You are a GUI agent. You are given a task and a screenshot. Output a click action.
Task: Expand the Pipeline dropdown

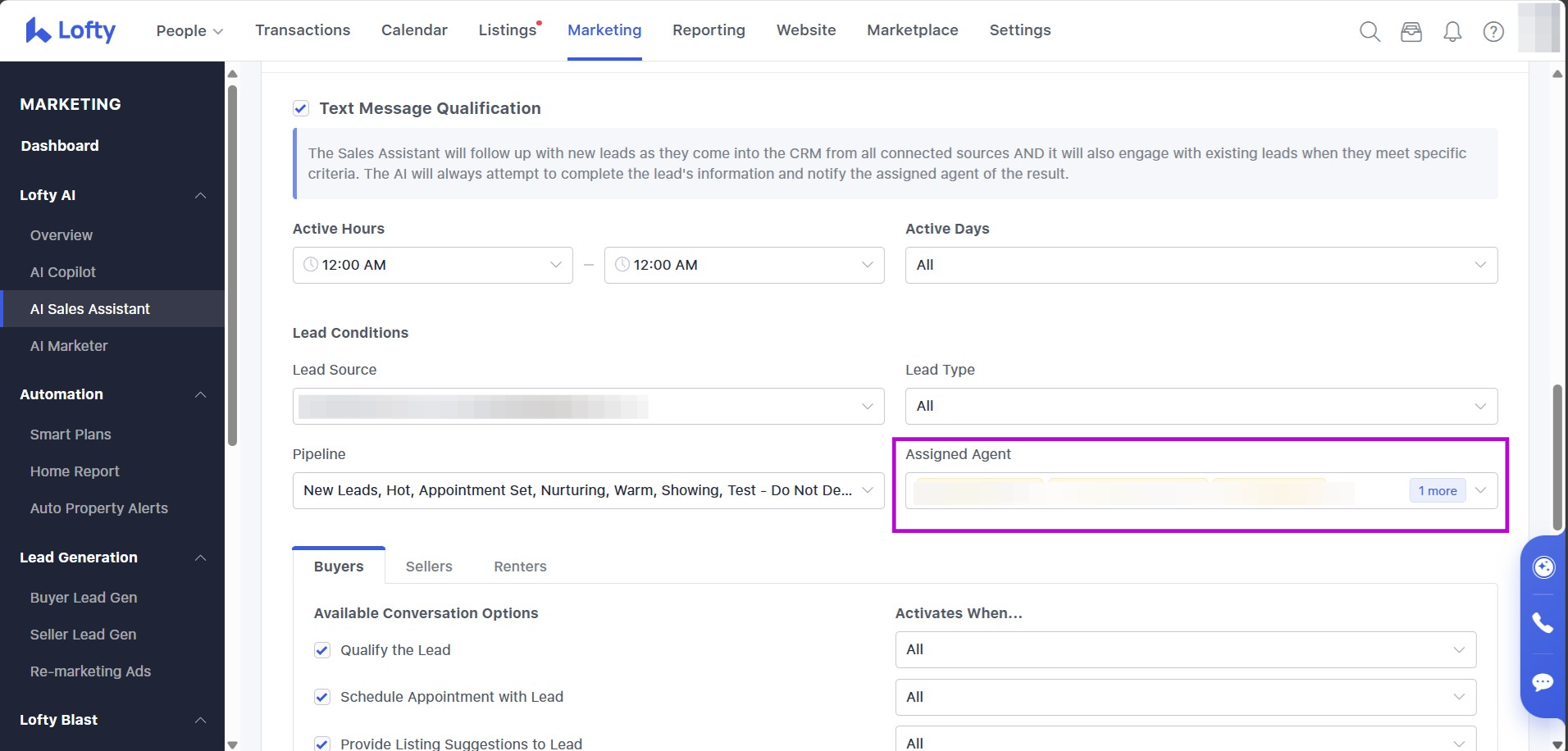point(588,490)
